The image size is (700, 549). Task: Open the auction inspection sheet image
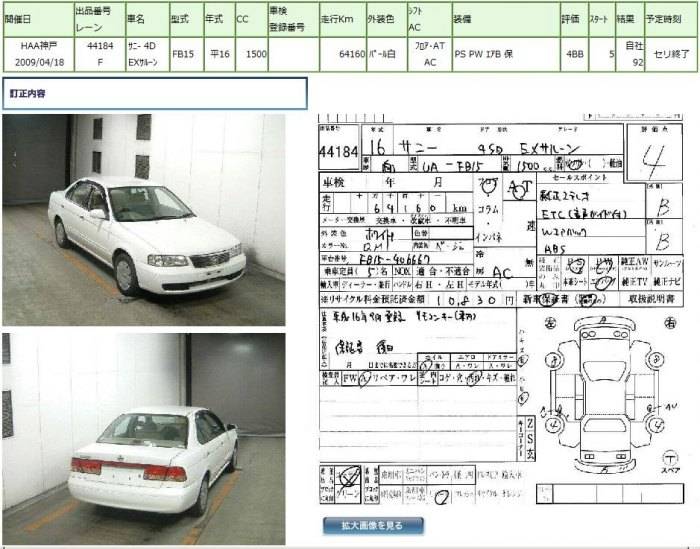(x=501, y=310)
